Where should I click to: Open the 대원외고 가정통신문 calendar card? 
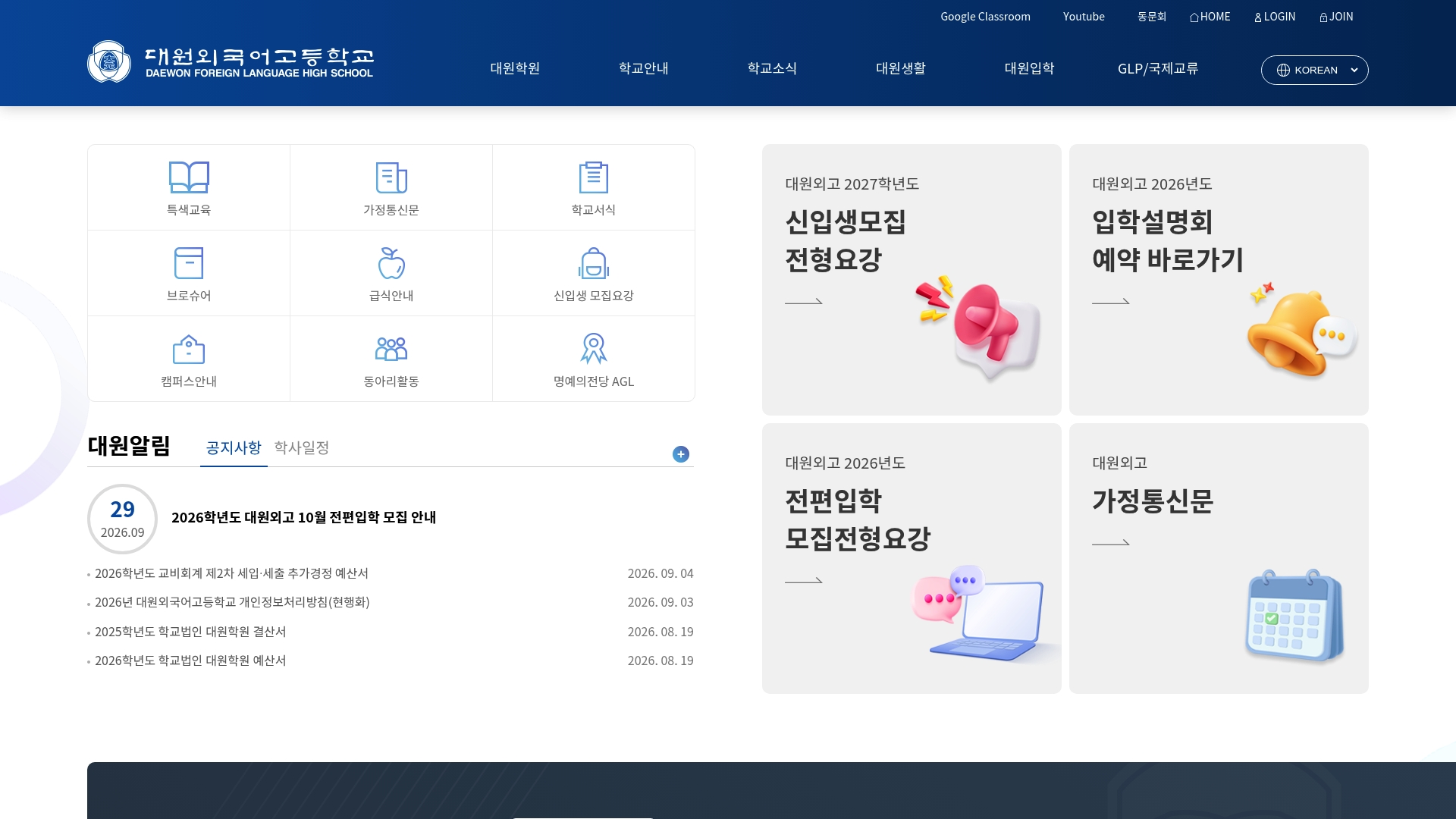point(1219,558)
